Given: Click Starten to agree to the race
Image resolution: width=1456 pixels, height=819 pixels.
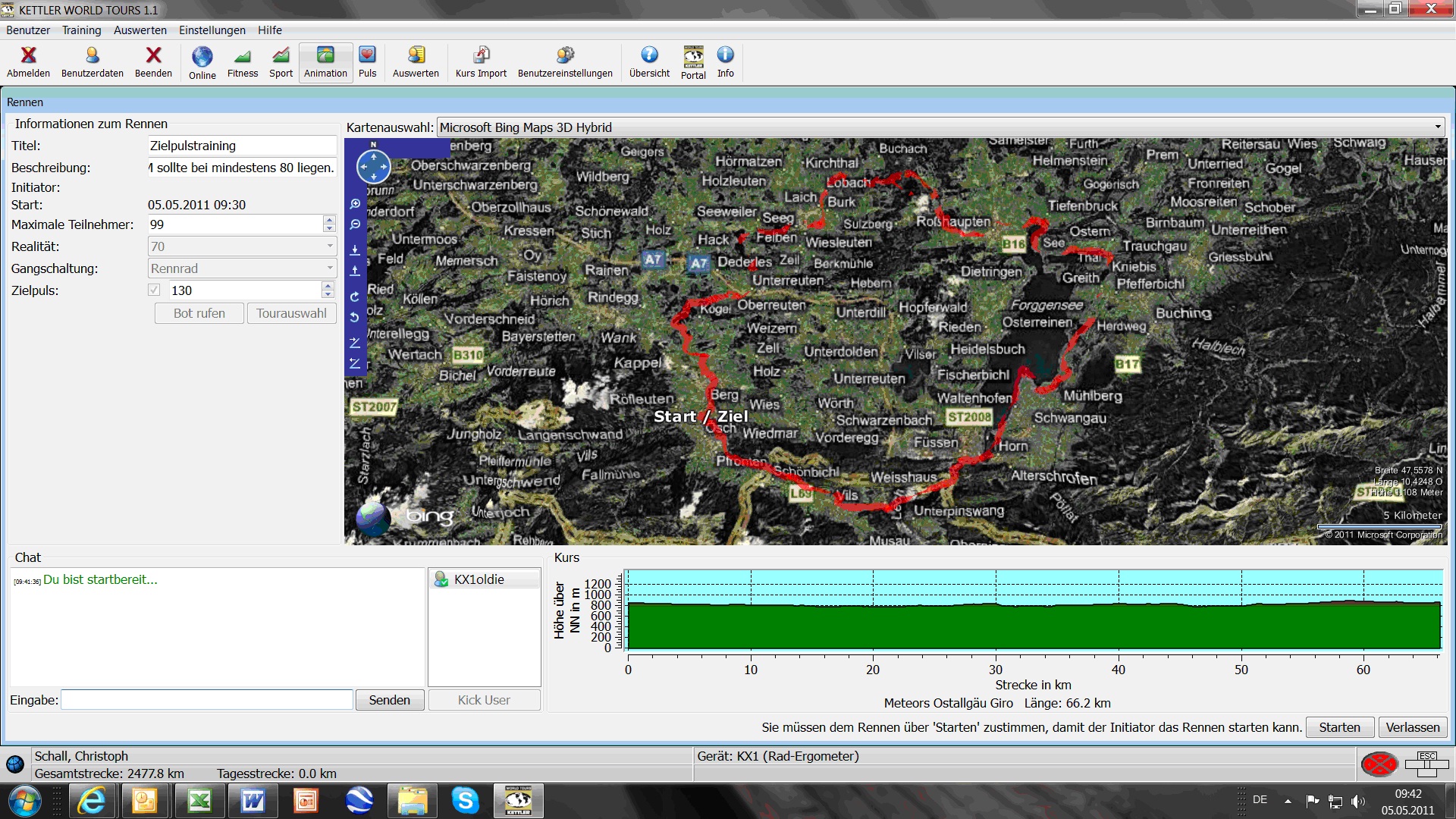Looking at the screenshot, I should [1339, 727].
